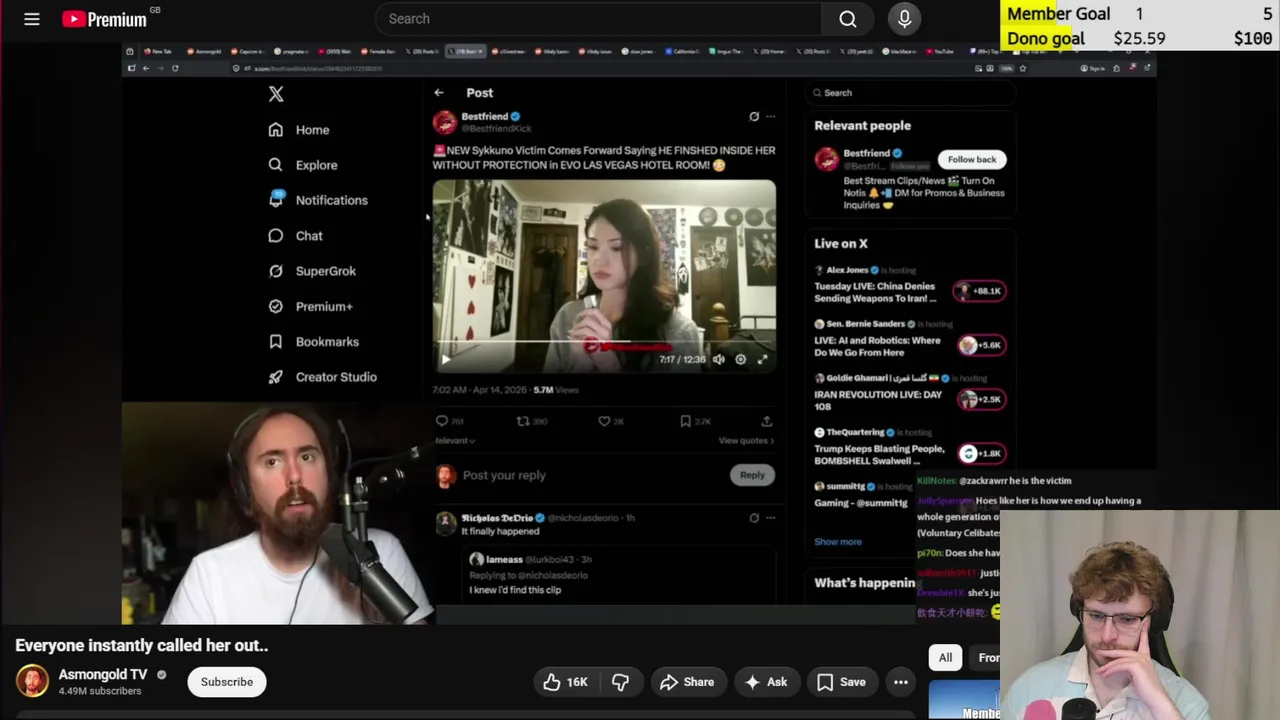Open Bookmarks in X sidebar
1280x720 pixels.
(x=314, y=342)
